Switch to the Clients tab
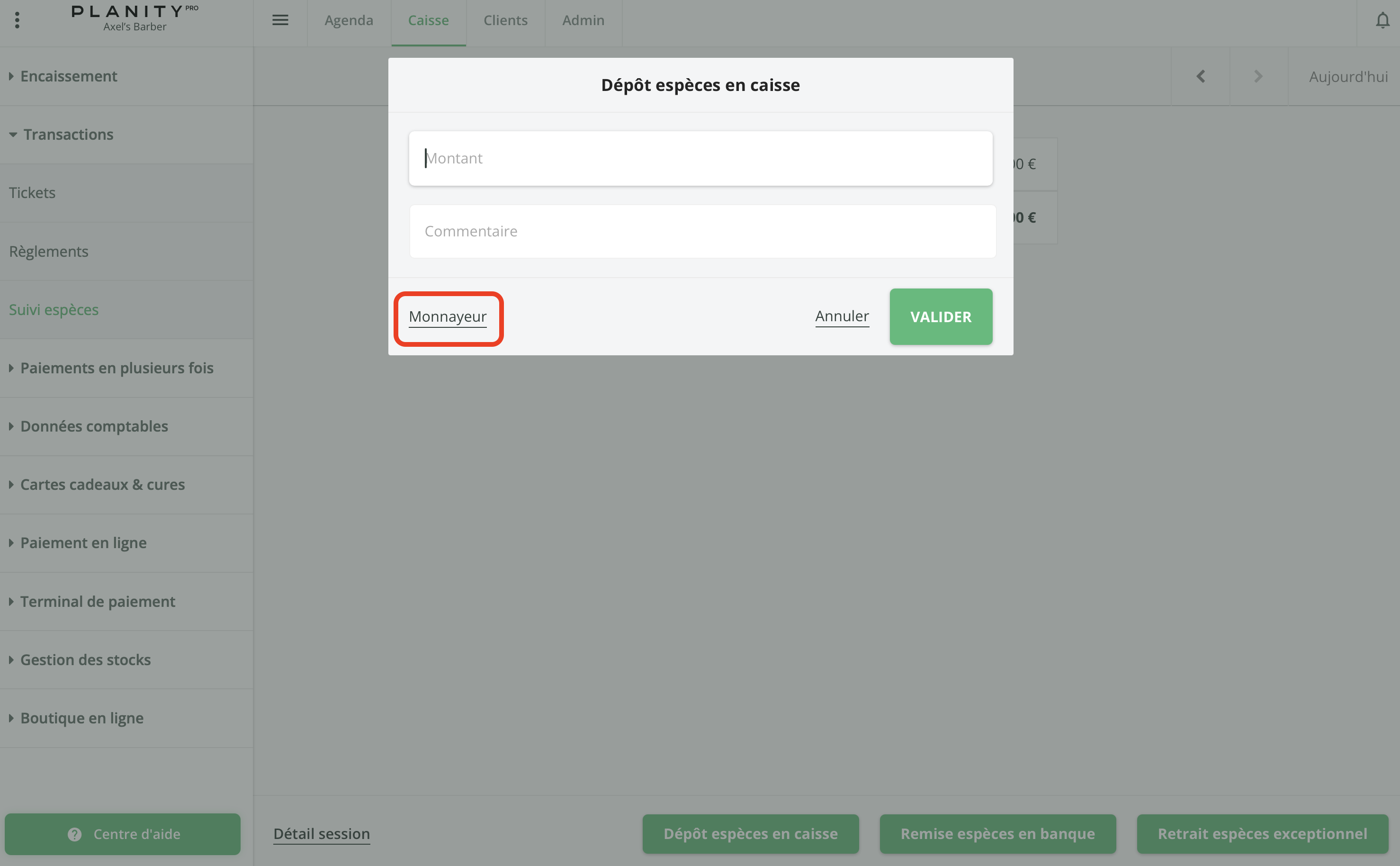The height and width of the screenshot is (866, 1400). tap(505, 21)
